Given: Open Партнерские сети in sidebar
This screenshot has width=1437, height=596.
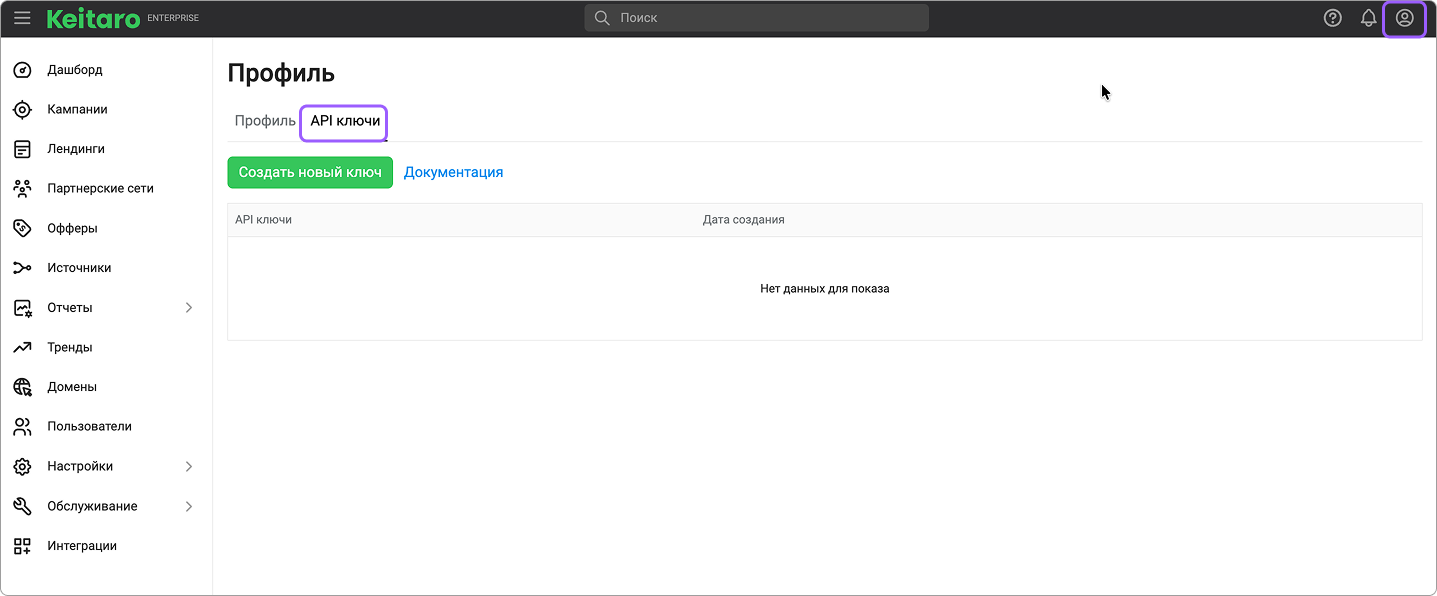Looking at the screenshot, I should pyautogui.click(x=100, y=188).
